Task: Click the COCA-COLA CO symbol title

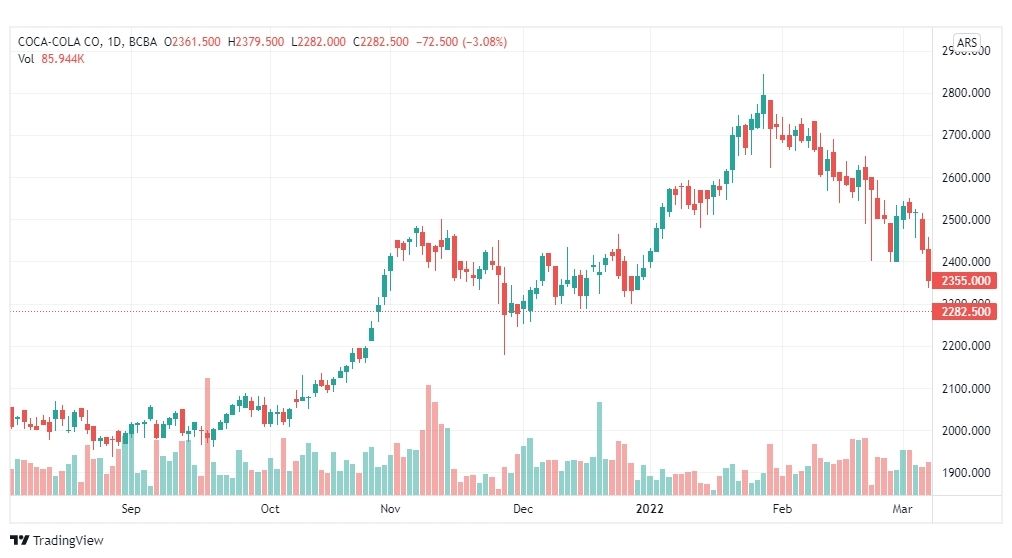Action: tap(59, 42)
